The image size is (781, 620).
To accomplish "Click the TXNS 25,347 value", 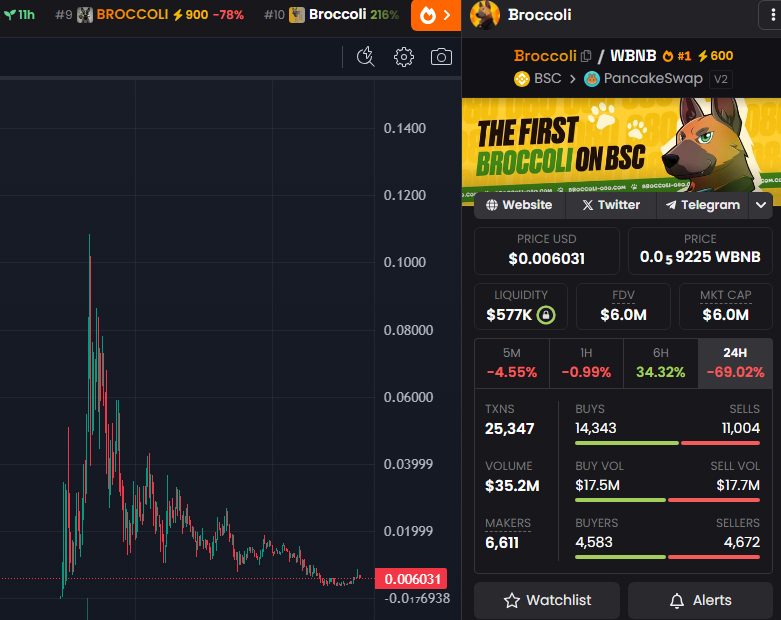I will tap(510, 429).
